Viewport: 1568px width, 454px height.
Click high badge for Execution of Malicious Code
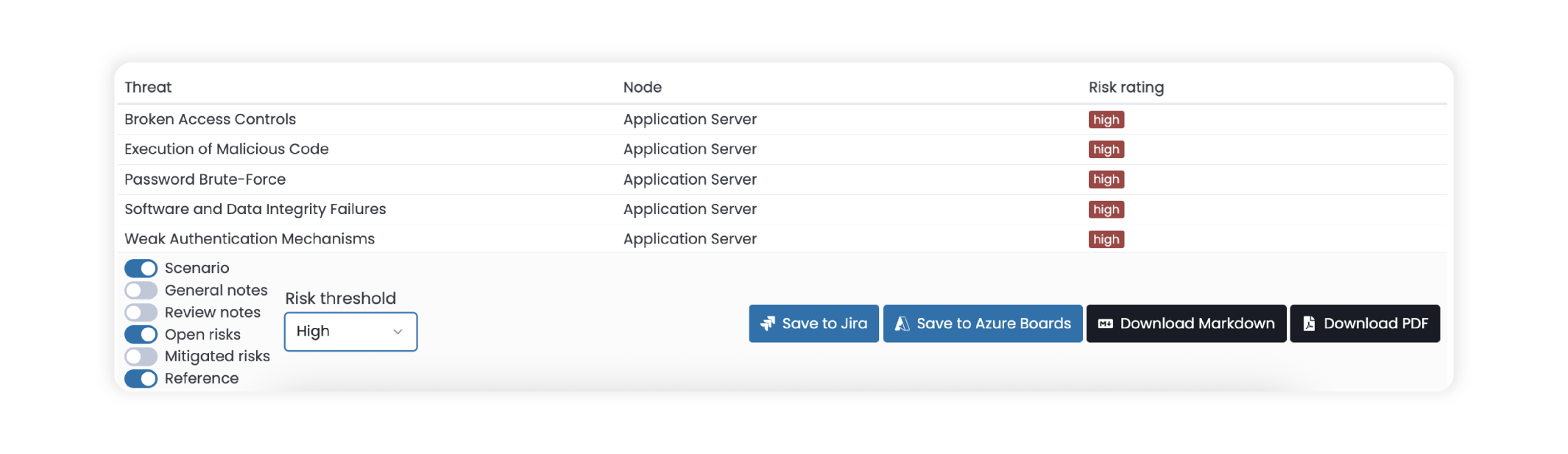point(1106,149)
